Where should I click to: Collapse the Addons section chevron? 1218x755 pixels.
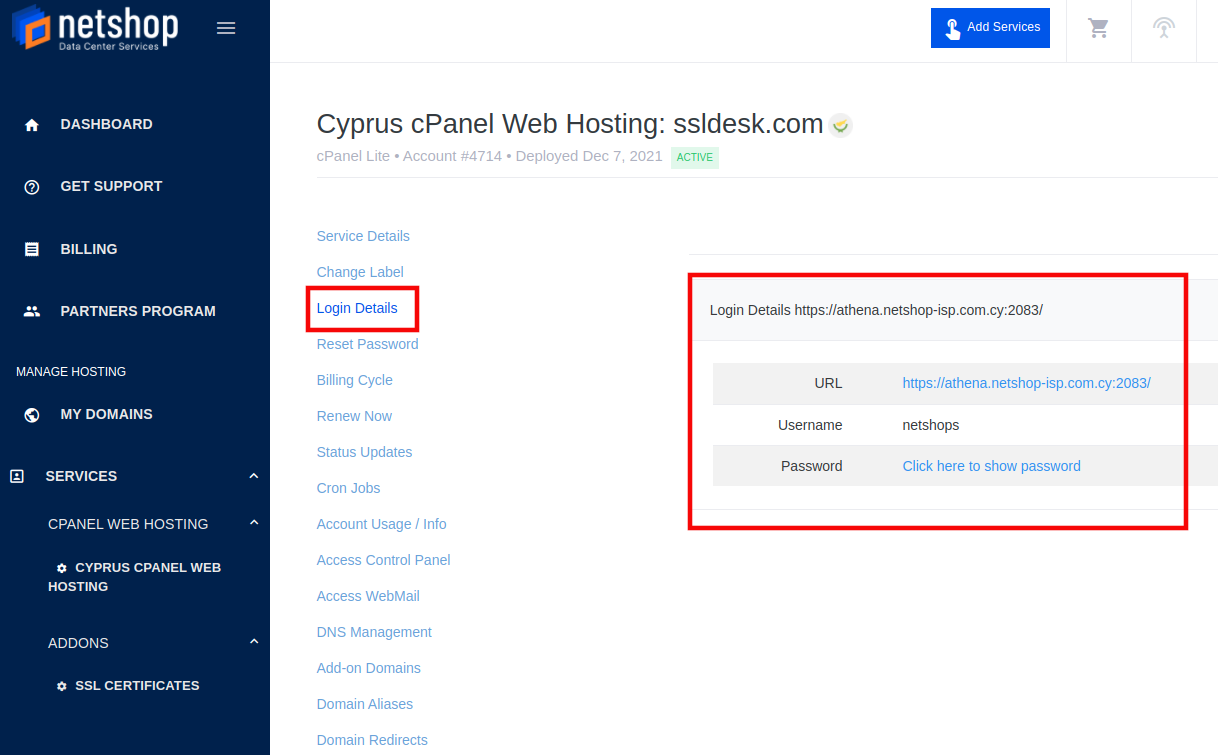pyautogui.click(x=254, y=642)
